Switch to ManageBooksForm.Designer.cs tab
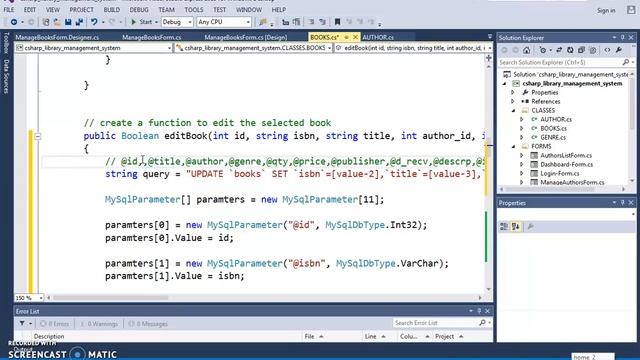The width and height of the screenshot is (640, 360). 57,37
